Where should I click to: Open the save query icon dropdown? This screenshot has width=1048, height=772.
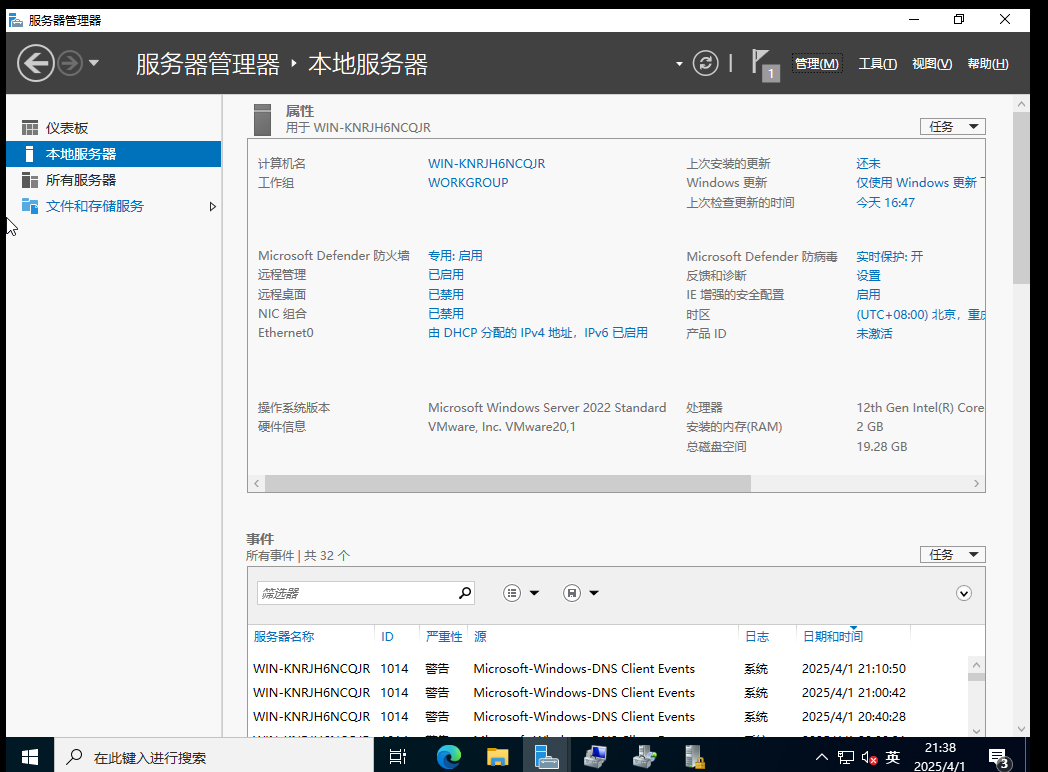point(581,593)
